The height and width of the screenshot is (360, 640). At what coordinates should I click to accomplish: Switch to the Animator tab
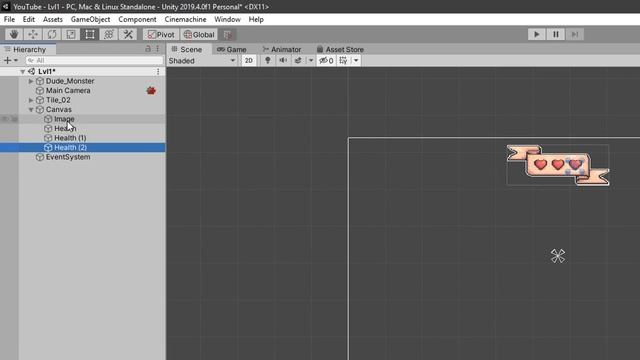(282, 49)
